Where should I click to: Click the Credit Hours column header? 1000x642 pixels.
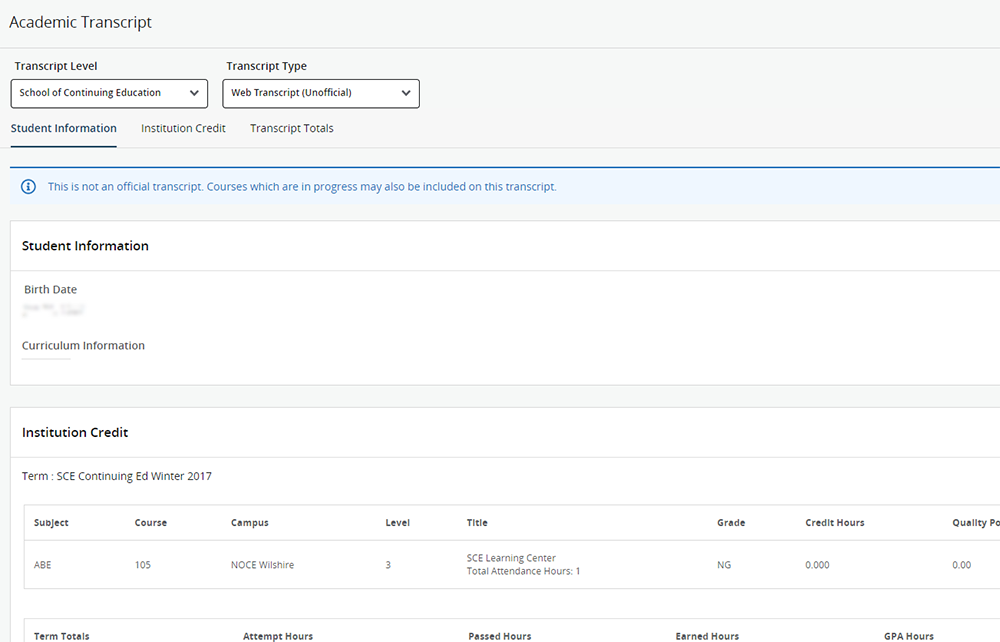(835, 523)
